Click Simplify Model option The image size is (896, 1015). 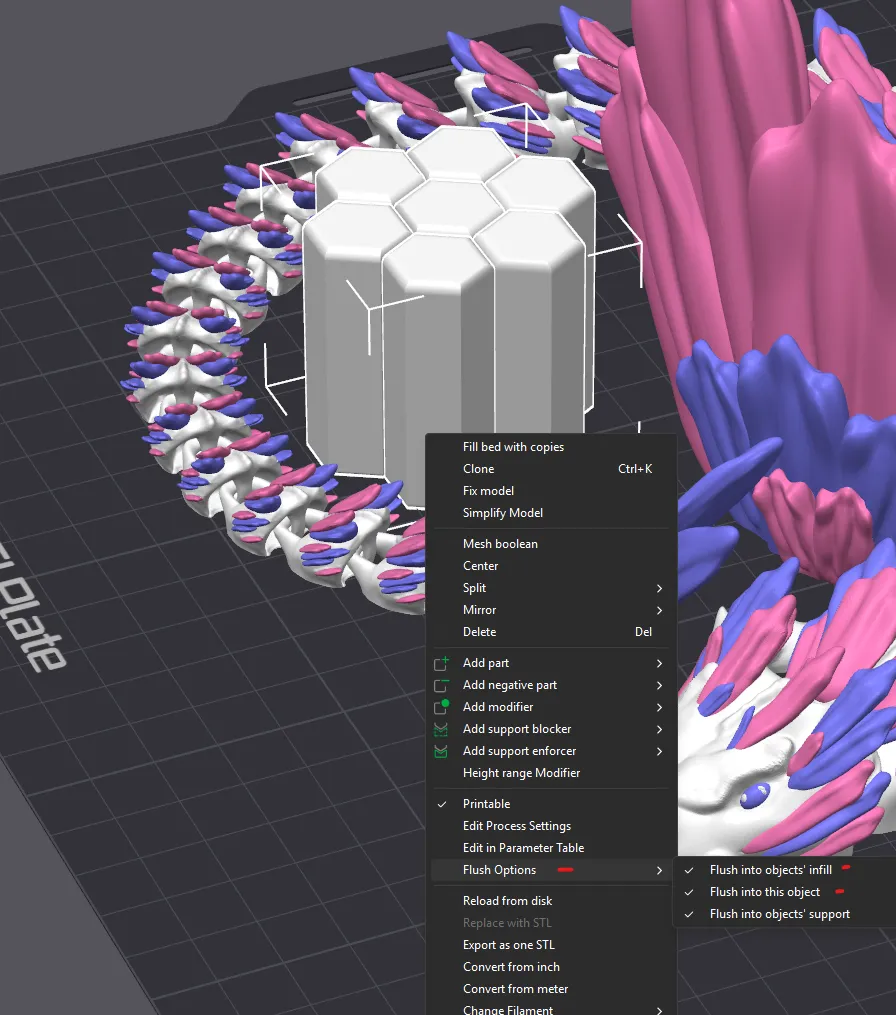(502, 513)
